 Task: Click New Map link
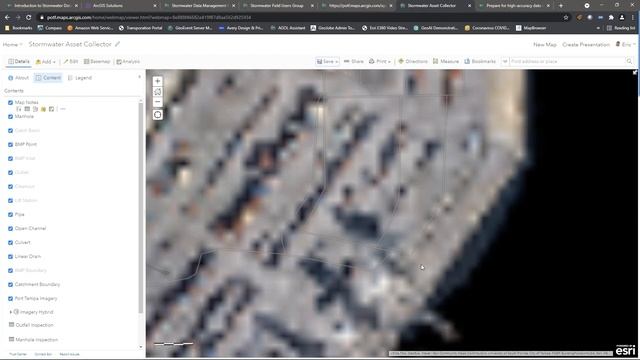pos(544,44)
